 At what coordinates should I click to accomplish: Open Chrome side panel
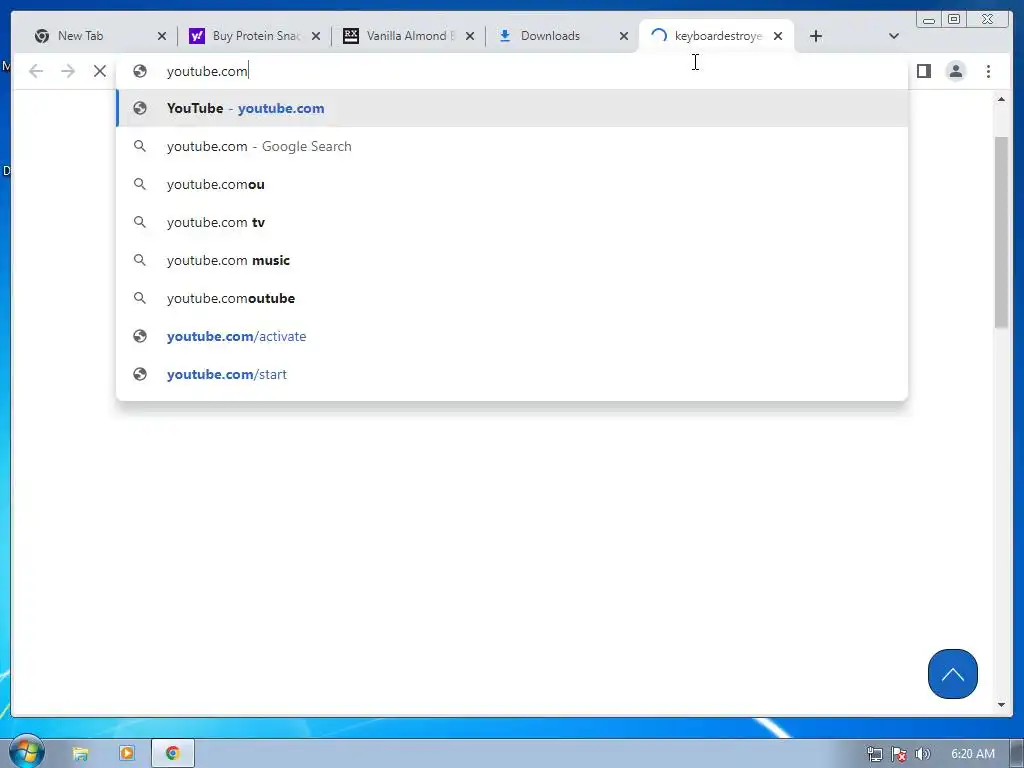click(x=923, y=71)
